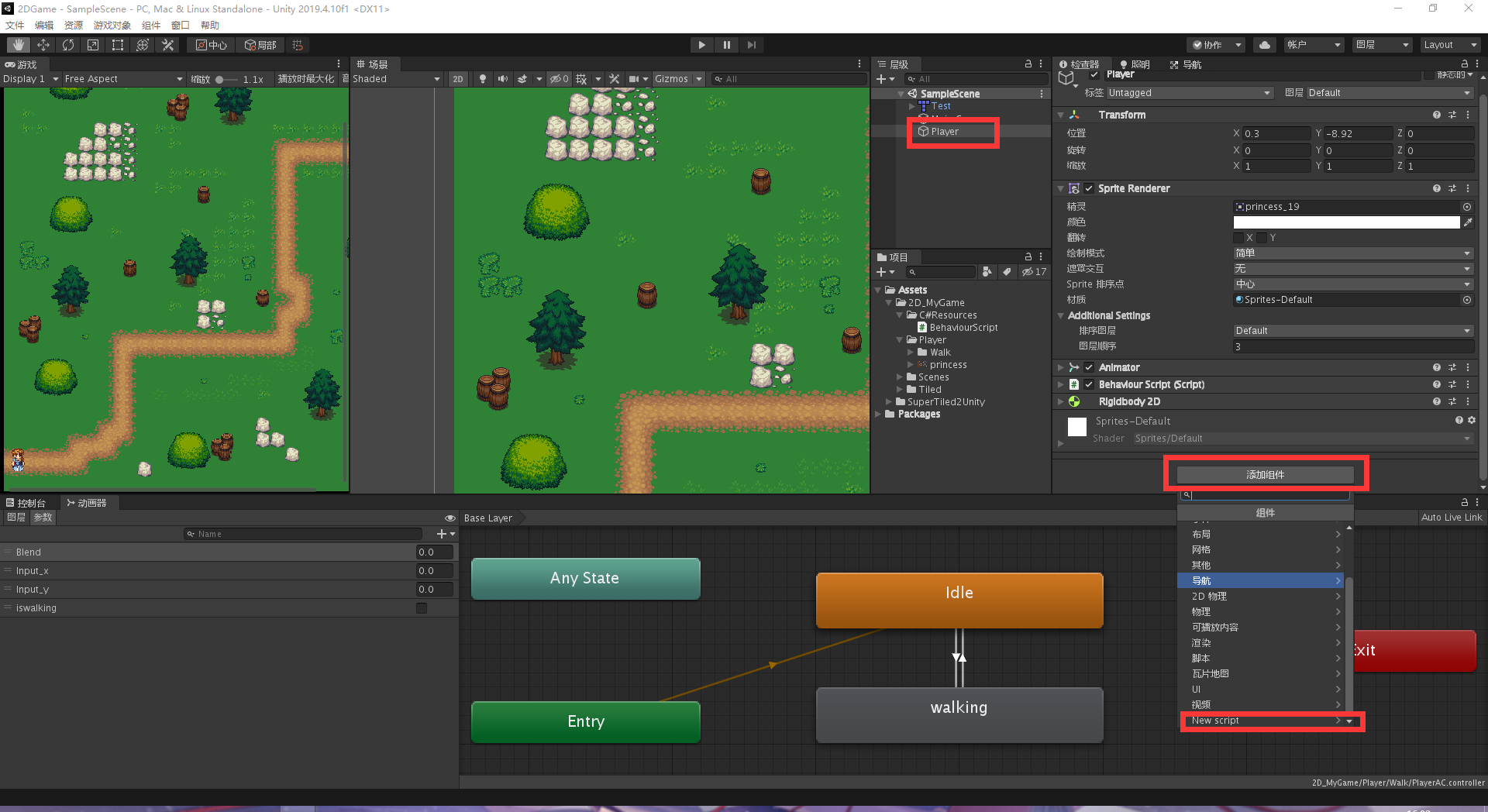Open the Shaded draw mode dropdown
This screenshot has height=812, width=1488.
pos(395,78)
